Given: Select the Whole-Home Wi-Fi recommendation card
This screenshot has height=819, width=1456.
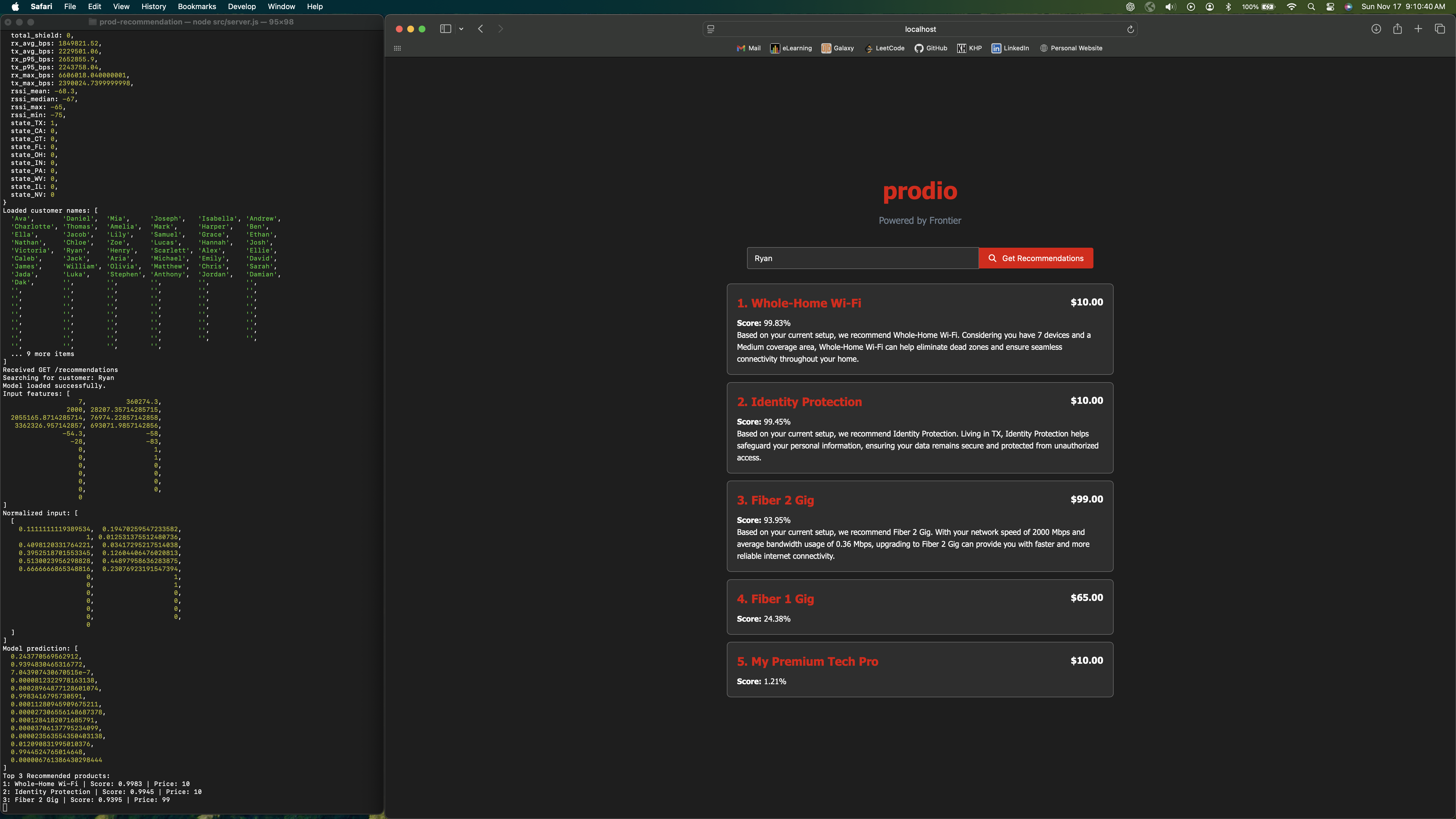Looking at the screenshot, I should click(x=920, y=329).
